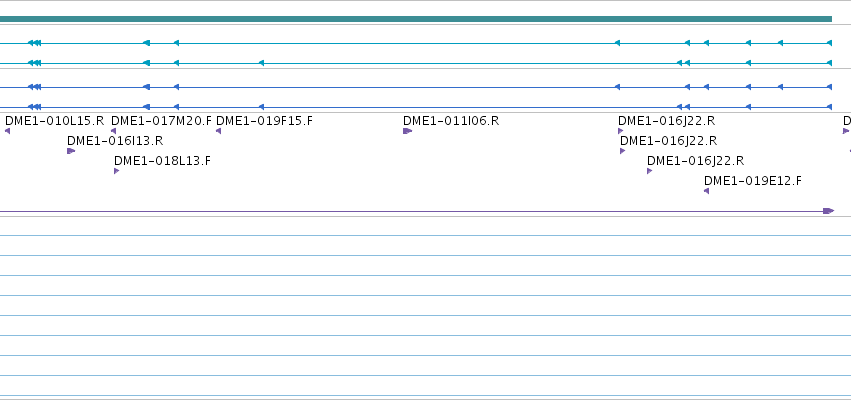Viewport: 851px width, 400px height.
Task: Select the thick teal bar feature at top
Action: (416, 19)
